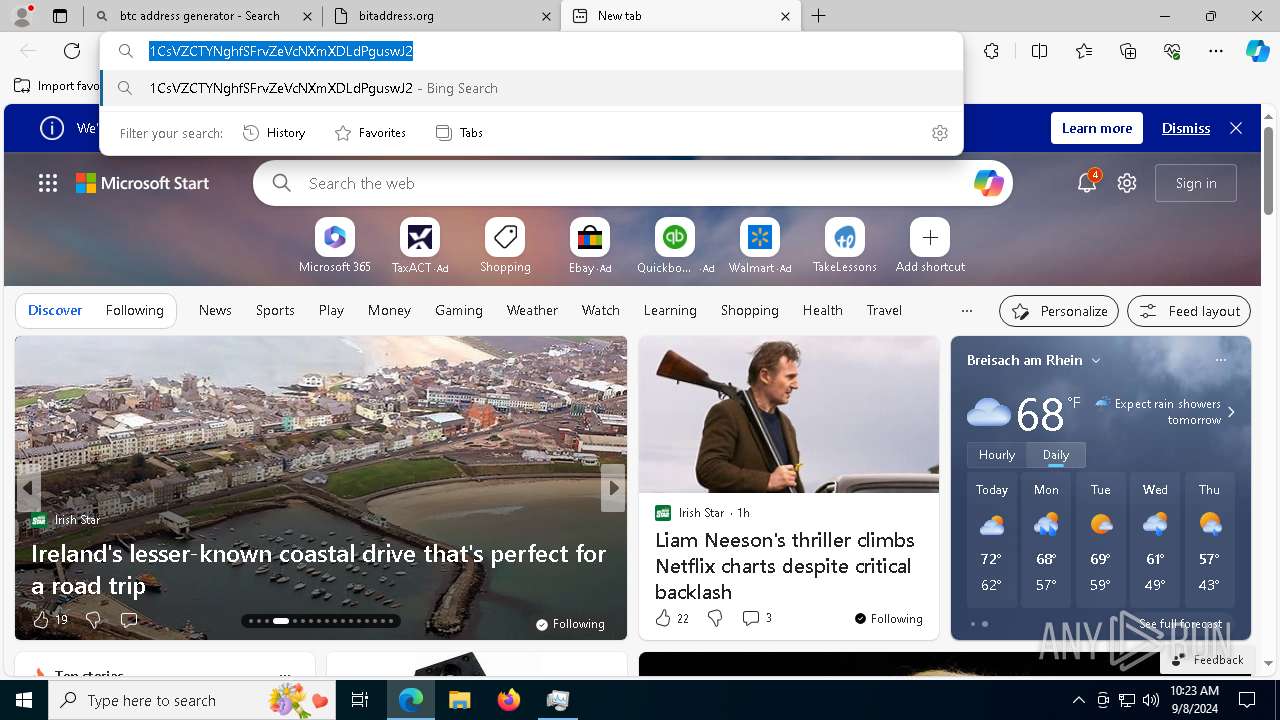The width and height of the screenshot is (1280, 720).
Task: Launch Firefox from taskbar
Action: click(x=509, y=700)
